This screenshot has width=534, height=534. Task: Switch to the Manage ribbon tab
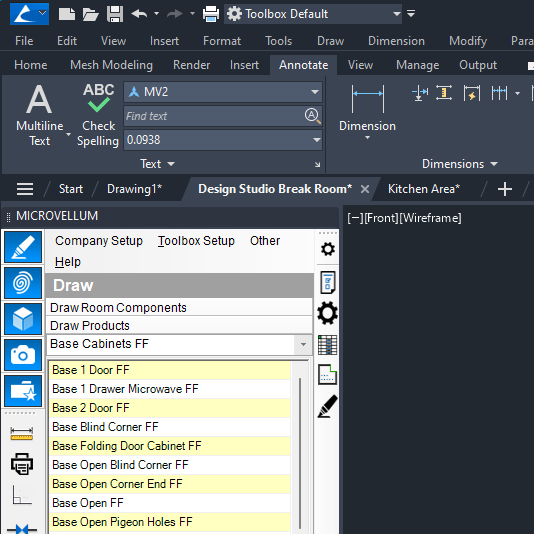[x=418, y=65]
